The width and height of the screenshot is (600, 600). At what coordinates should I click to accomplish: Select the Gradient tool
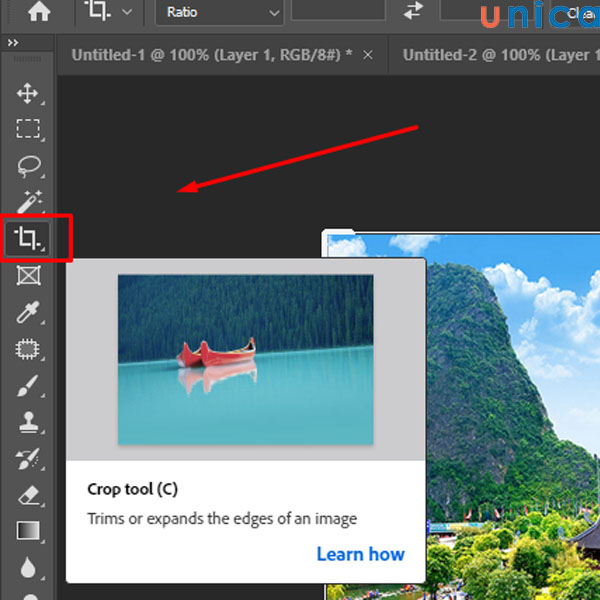[x=28, y=531]
